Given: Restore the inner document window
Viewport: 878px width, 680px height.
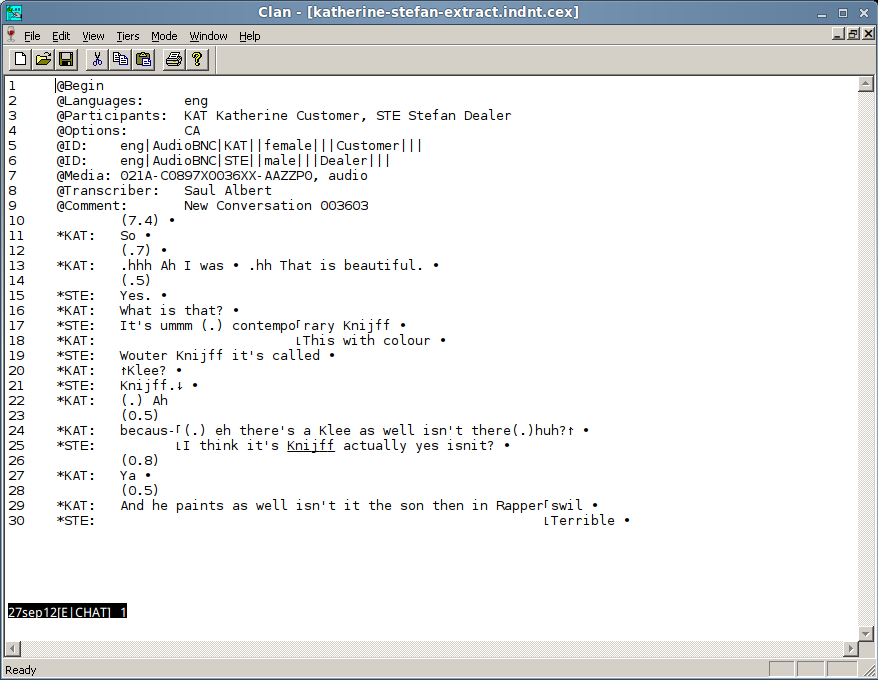Looking at the screenshot, I should point(853,35).
